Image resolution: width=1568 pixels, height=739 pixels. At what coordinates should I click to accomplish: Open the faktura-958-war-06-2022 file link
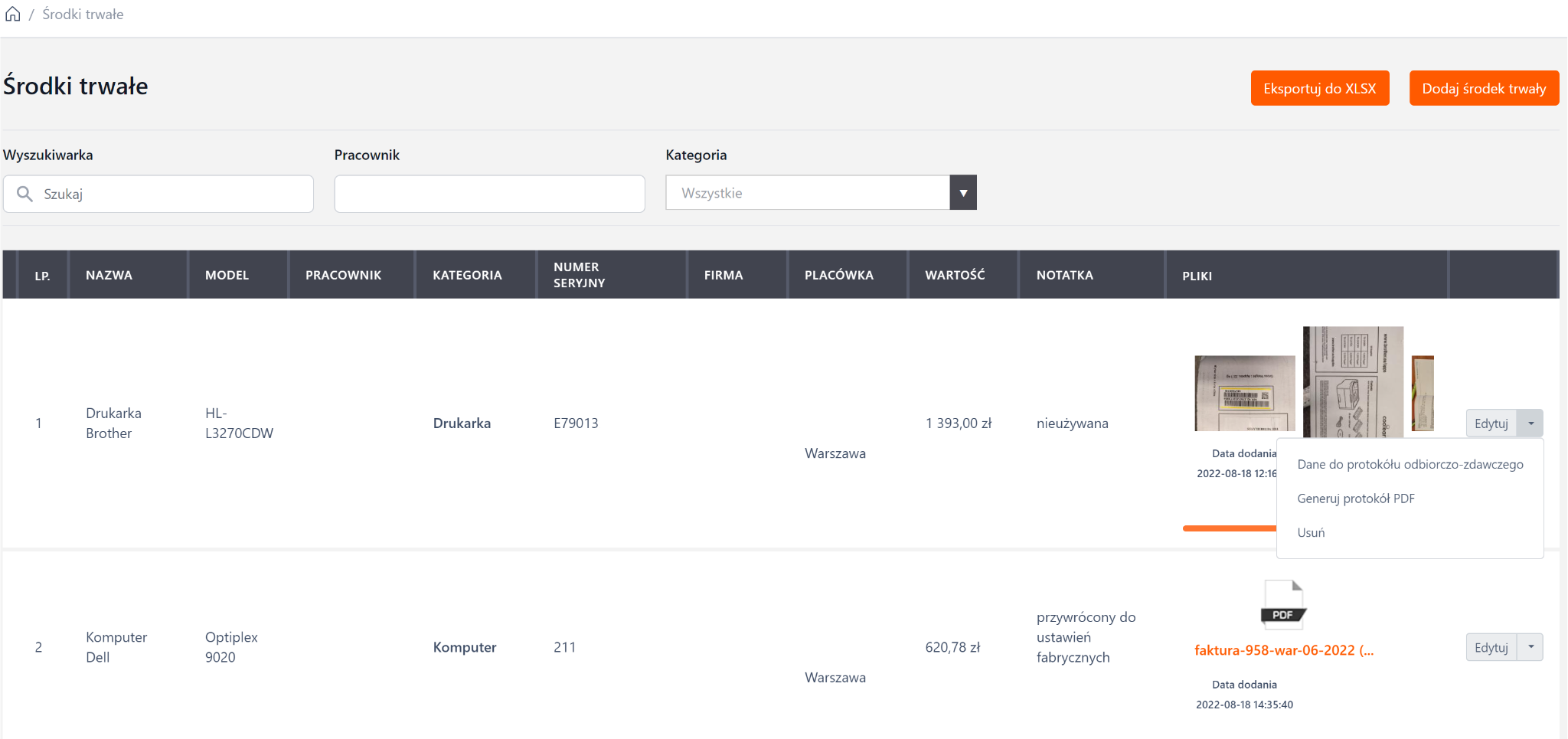tap(1283, 650)
